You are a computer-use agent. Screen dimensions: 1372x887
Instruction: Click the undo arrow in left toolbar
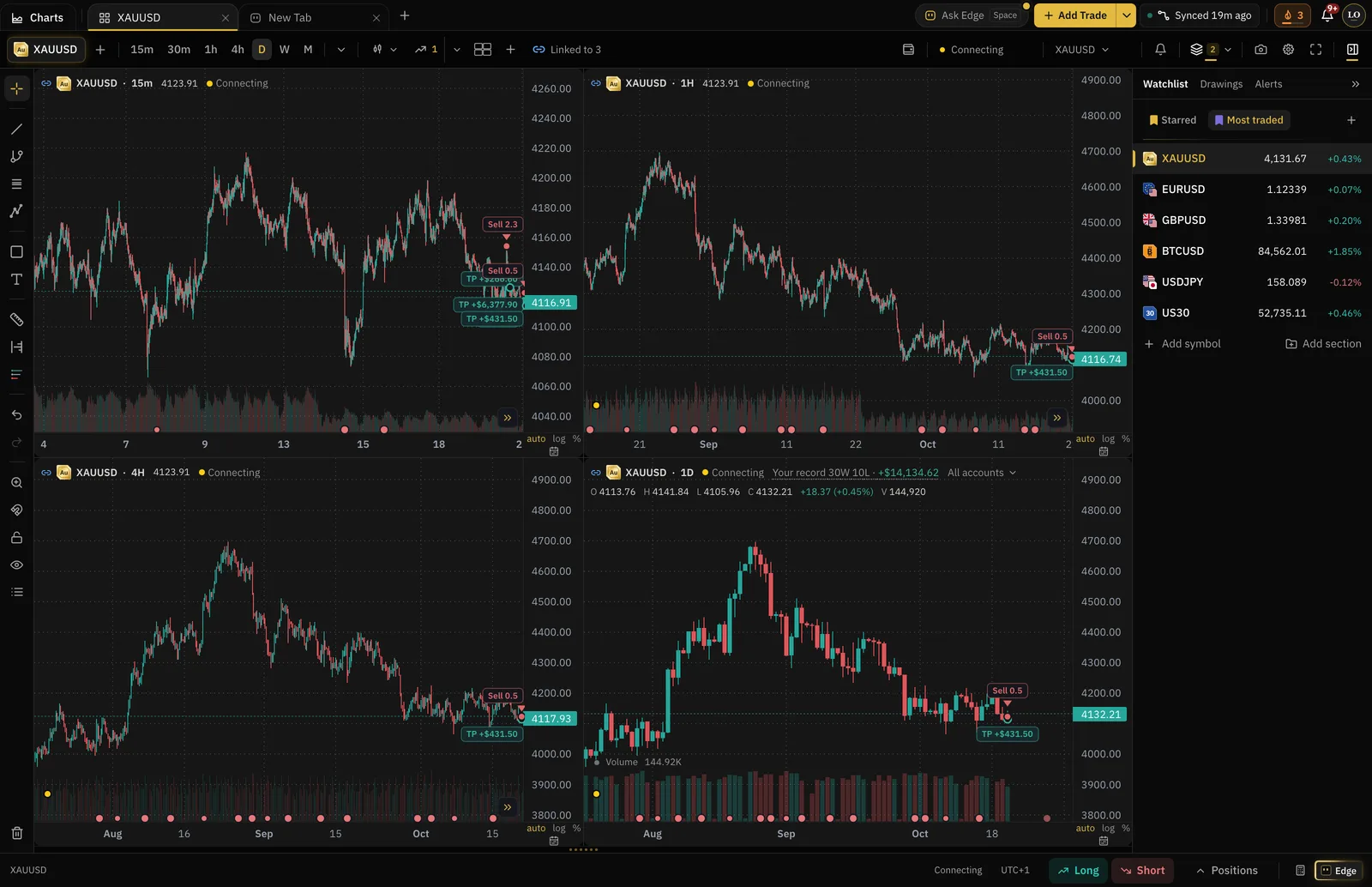point(16,415)
